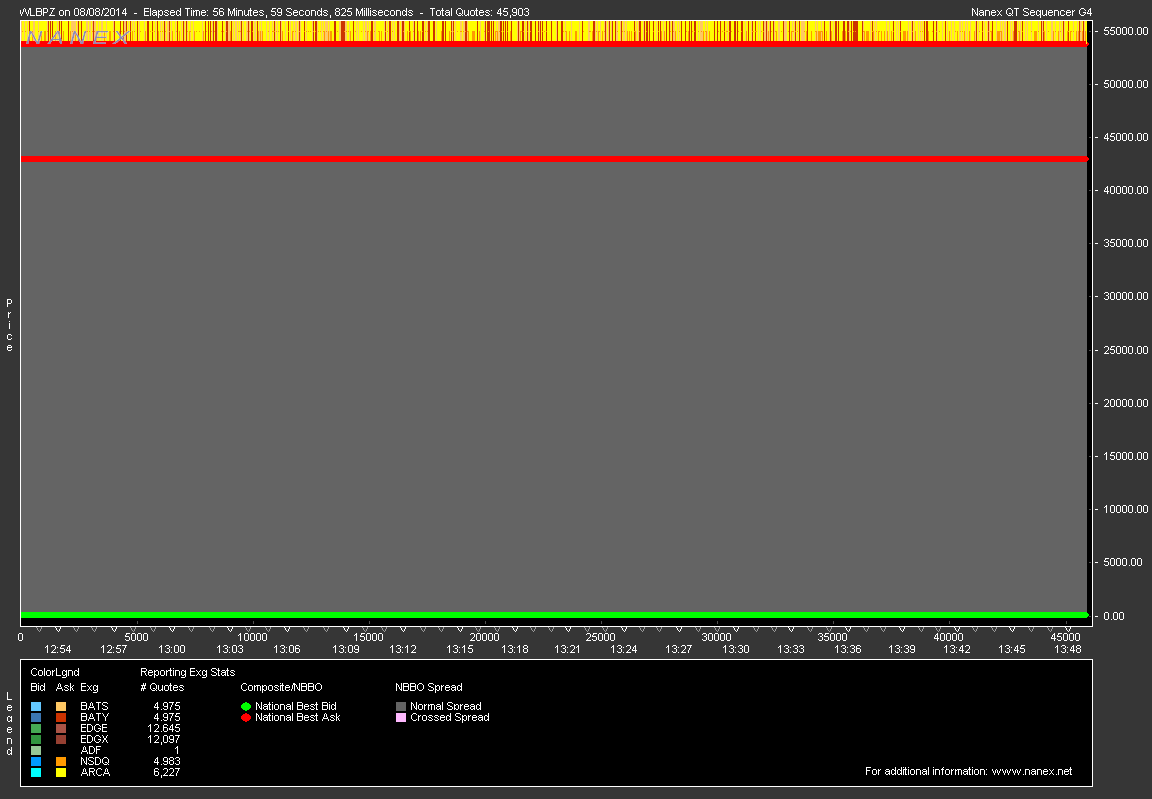The height and width of the screenshot is (799, 1152).
Task: Click the BATS exchange label
Action: pos(94,706)
